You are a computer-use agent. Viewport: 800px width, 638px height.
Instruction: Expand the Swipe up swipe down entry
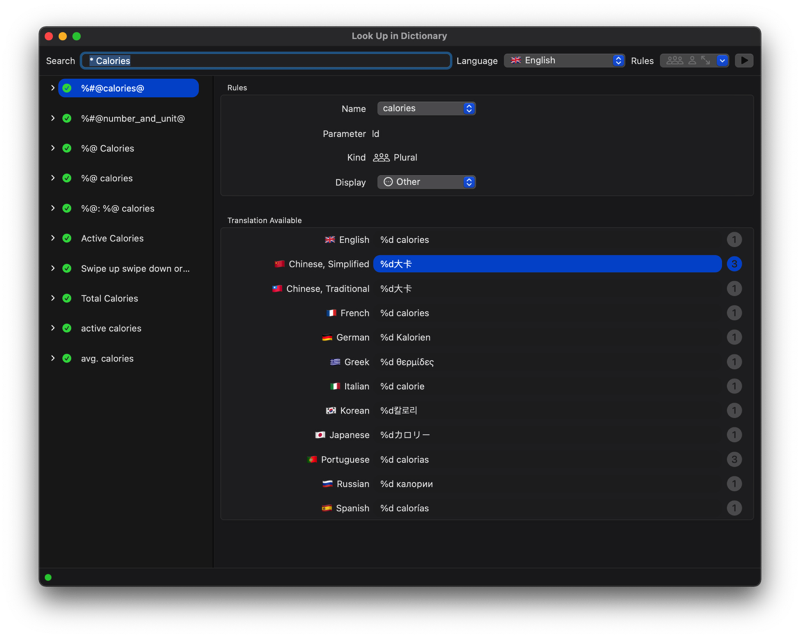click(53, 269)
